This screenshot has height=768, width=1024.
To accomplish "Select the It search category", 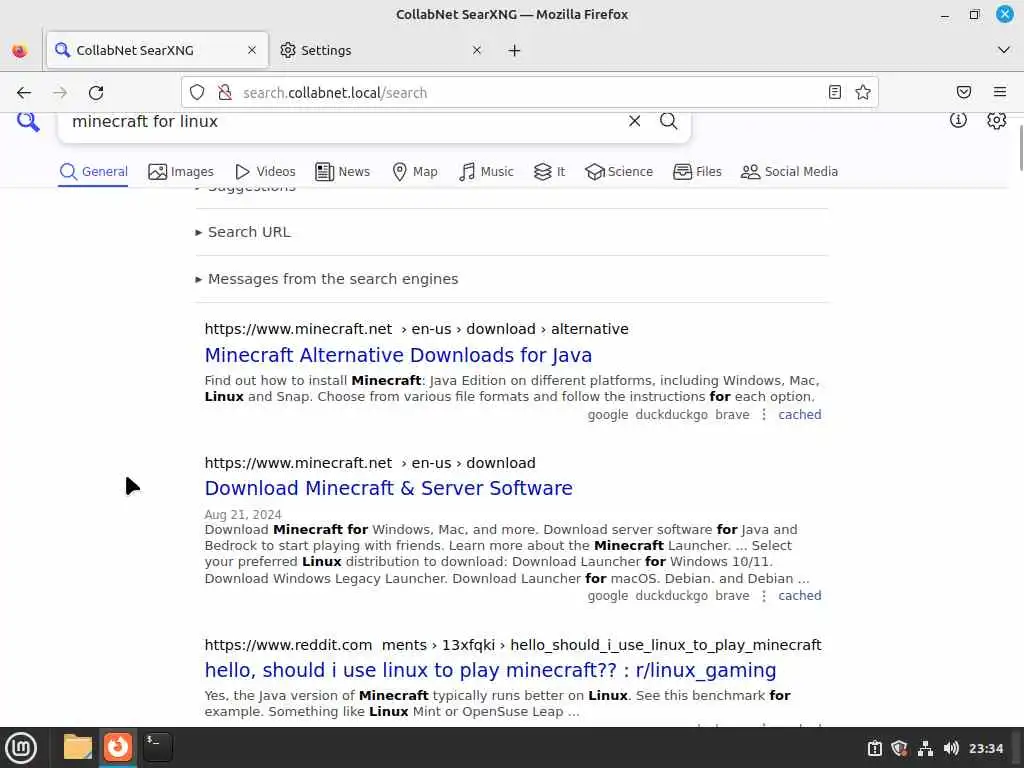I will pos(549,172).
